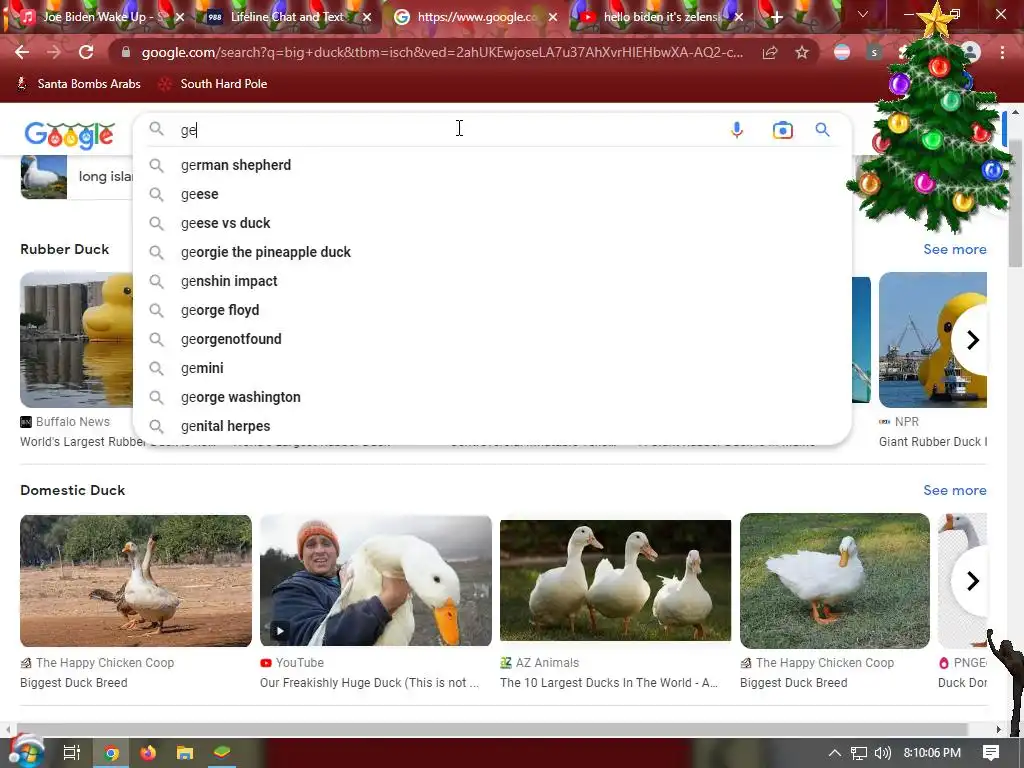Share this page via the share icon
This screenshot has height=768, width=1024.
point(770,53)
